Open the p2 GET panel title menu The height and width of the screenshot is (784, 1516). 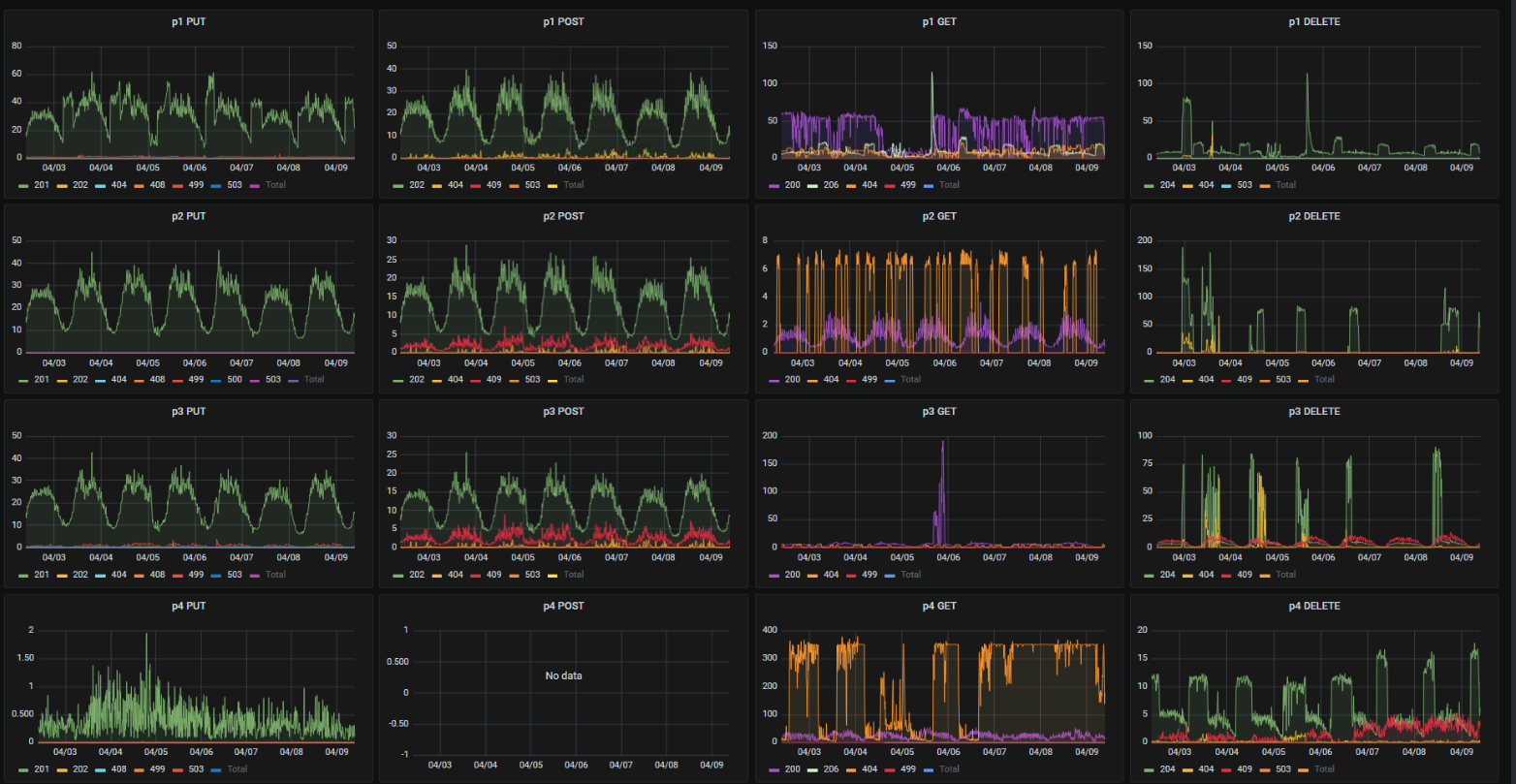[x=939, y=216]
